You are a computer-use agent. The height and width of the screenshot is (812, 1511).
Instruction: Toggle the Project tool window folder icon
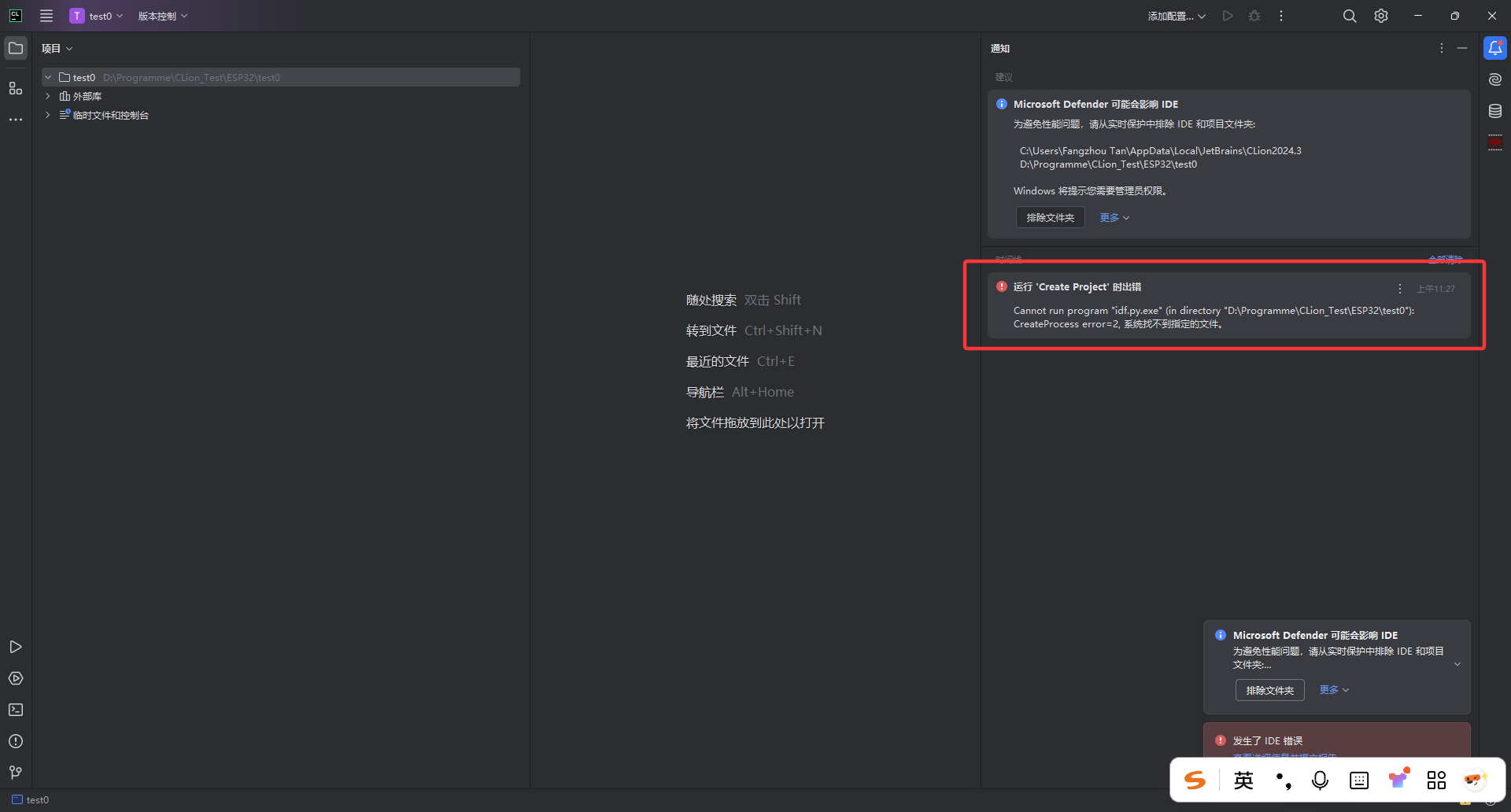16,48
